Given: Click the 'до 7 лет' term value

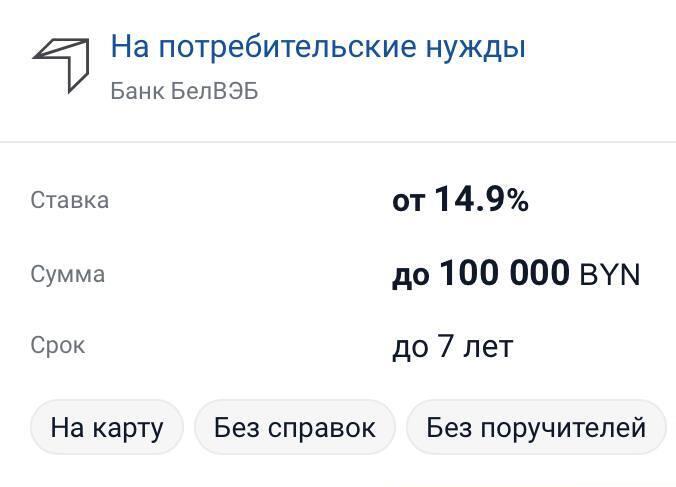Looking at the screenshot, I should (x=452, y=347).
